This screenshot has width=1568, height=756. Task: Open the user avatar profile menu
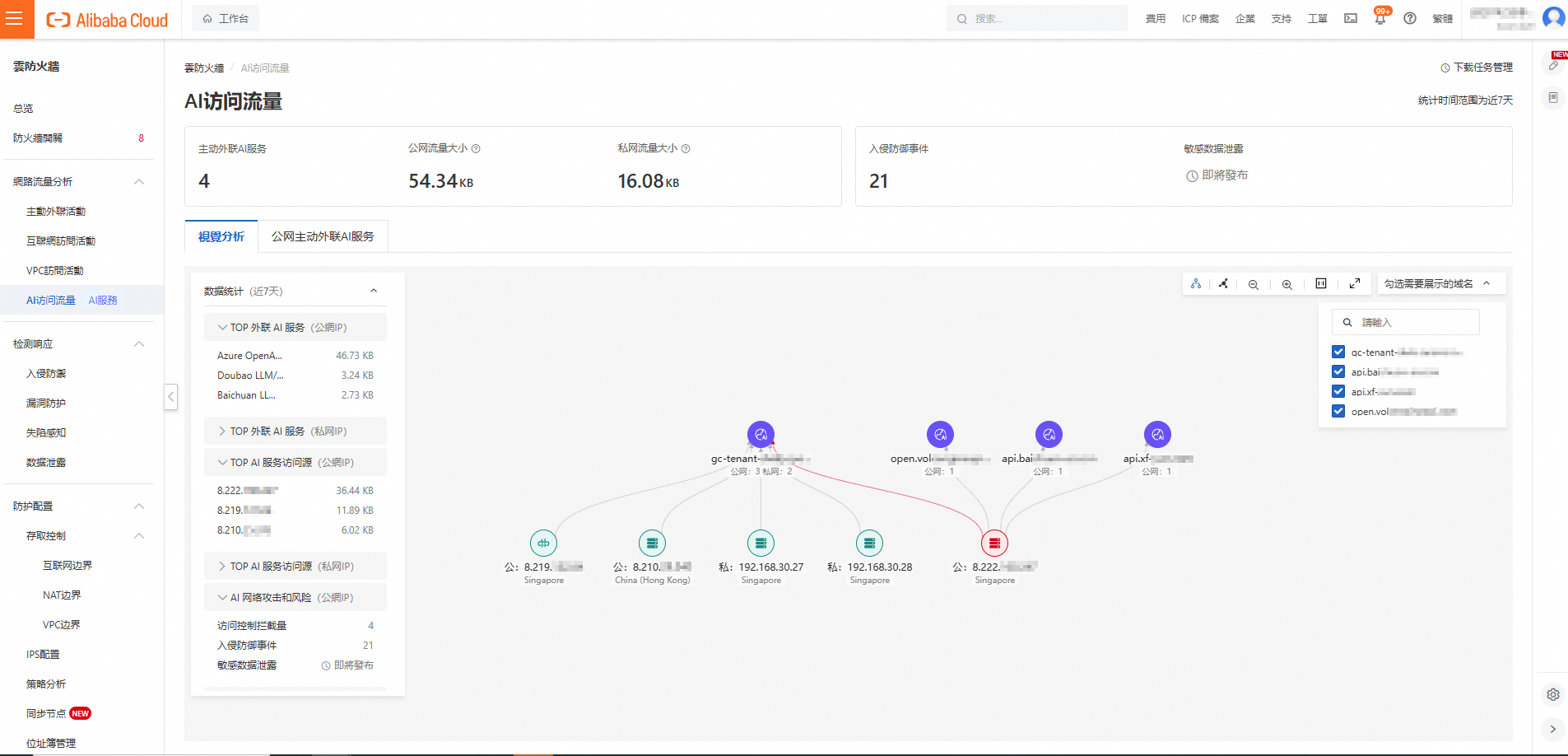1553,17
